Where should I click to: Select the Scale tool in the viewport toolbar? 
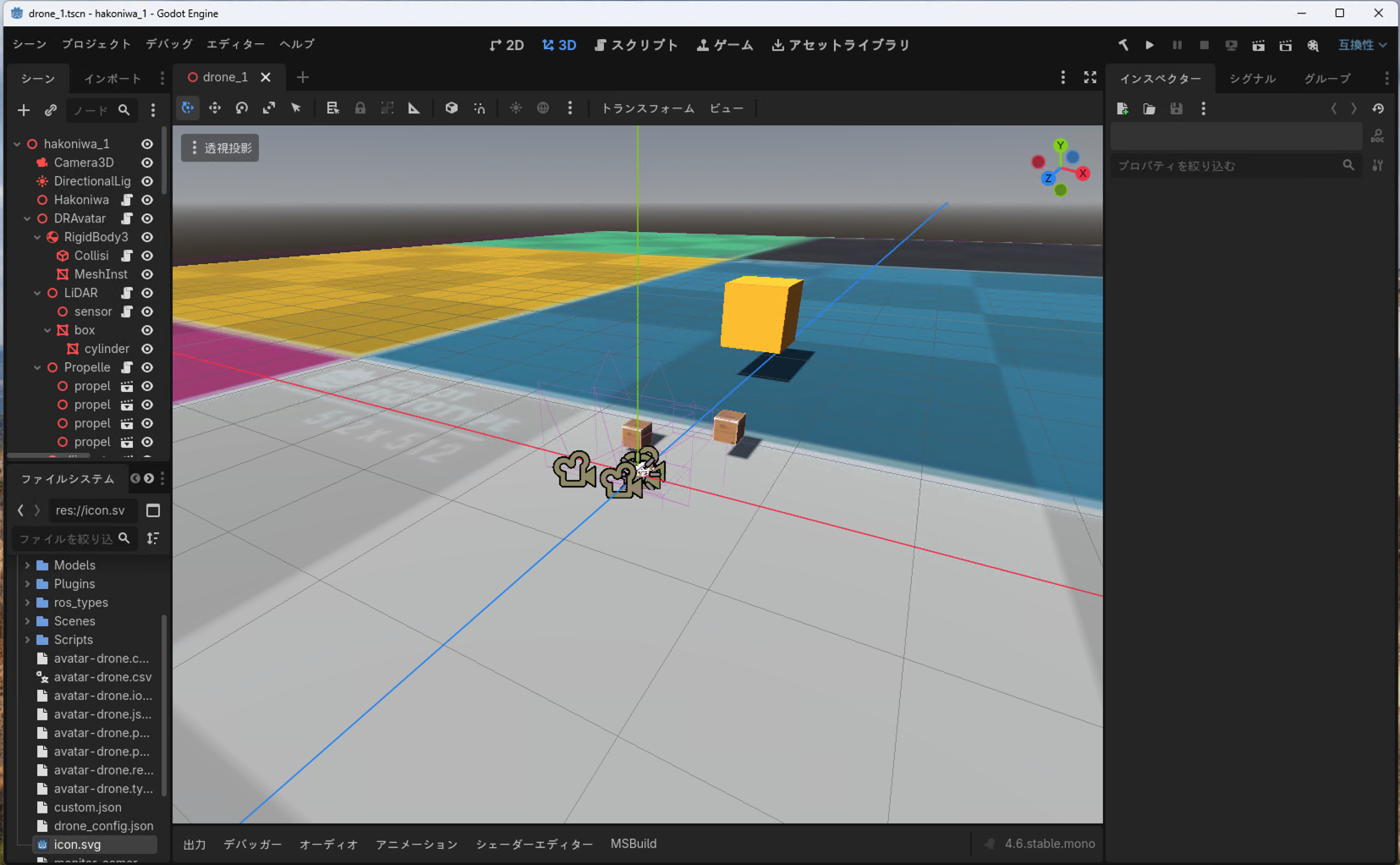click(268, 108)
